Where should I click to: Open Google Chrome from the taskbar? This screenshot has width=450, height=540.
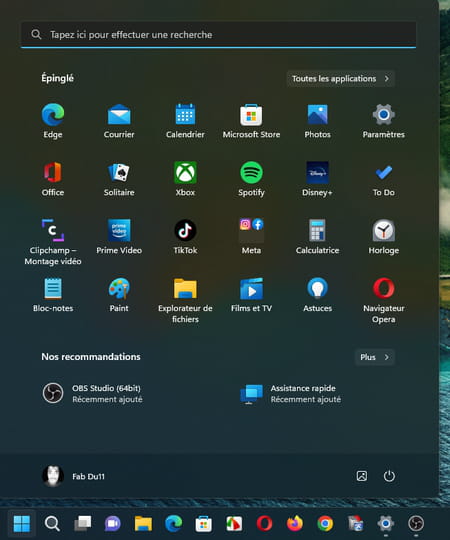(x=325, y=524)
